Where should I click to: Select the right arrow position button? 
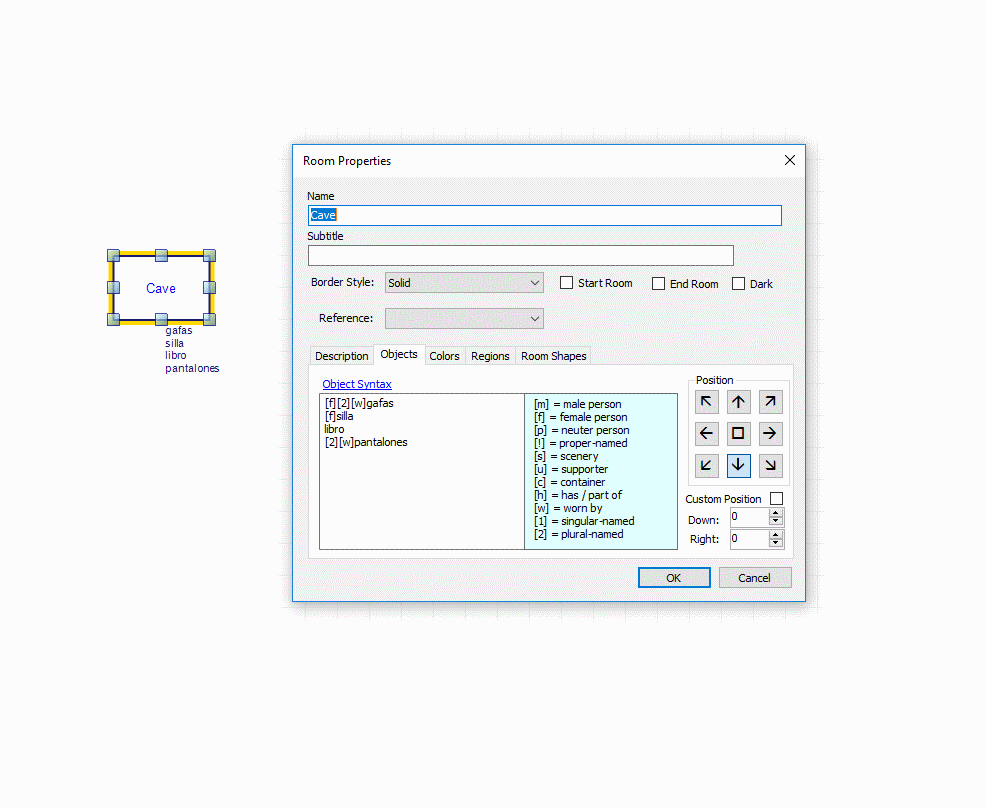771,434
